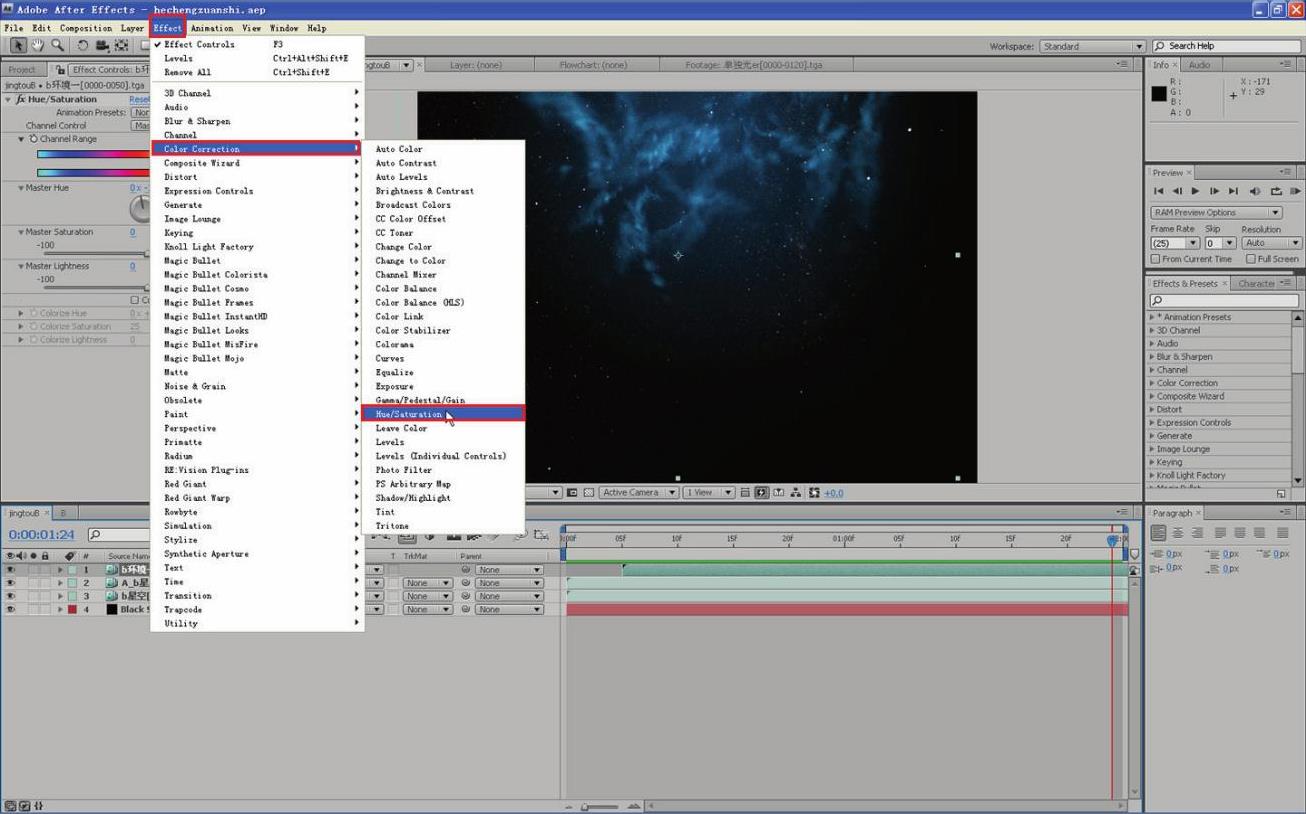Image resolution: width=1306 pixels, height=814 pixels.
Task: Open 1 View layout dropdown
Action: pyautogui.click(x=709, y=493)
